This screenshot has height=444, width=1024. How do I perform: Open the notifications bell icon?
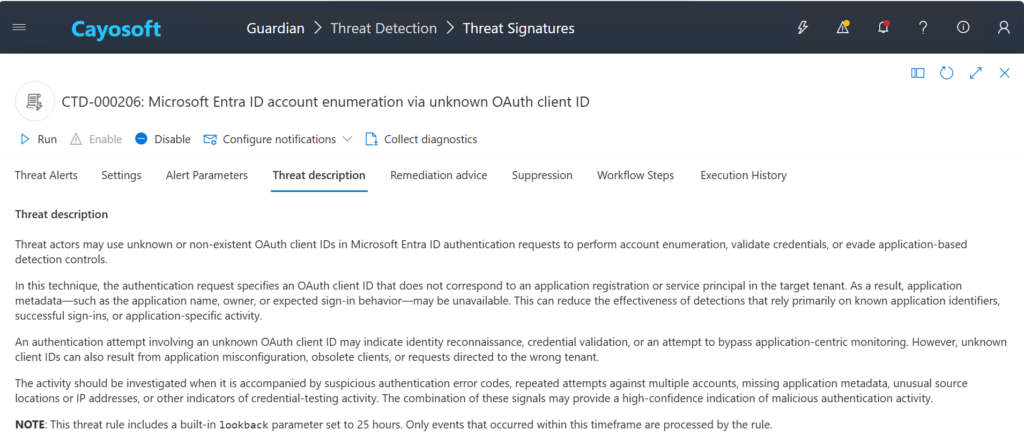click(883, 27)
